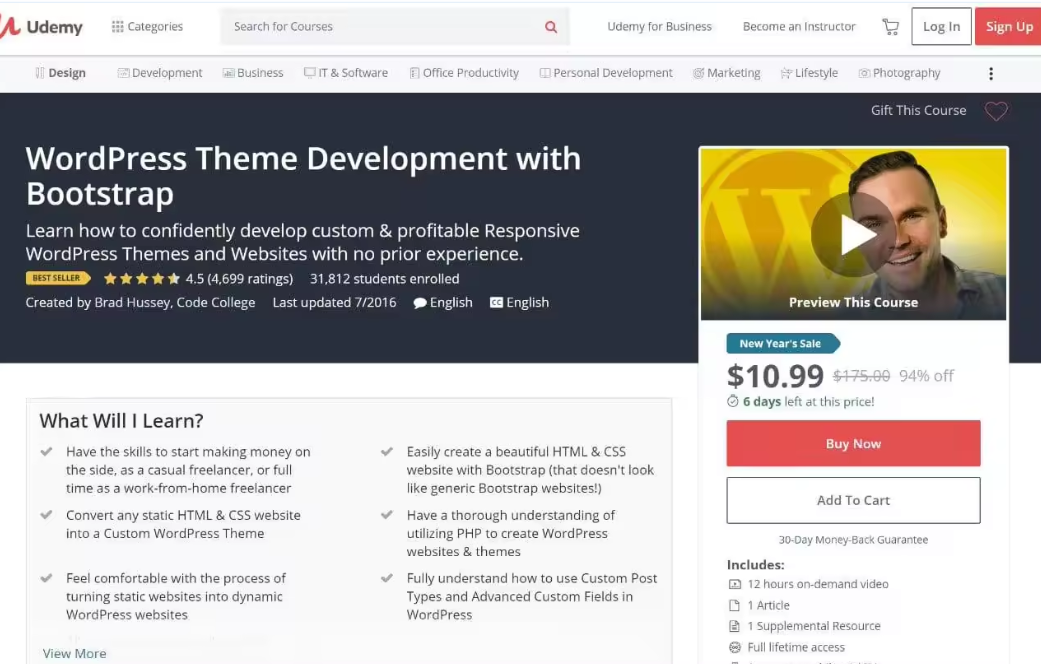Expand more categories with three-dot icon
The image size is (1041, 664).
[x=991, y=73]
